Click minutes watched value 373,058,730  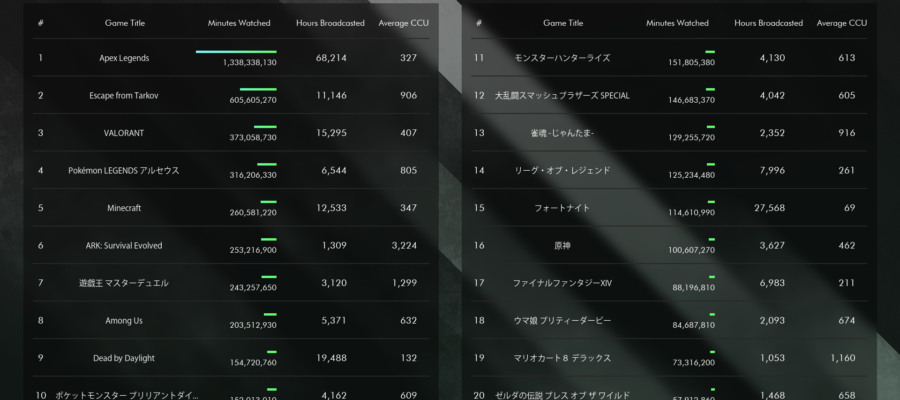pyautogui.click(x=253, y=138)
